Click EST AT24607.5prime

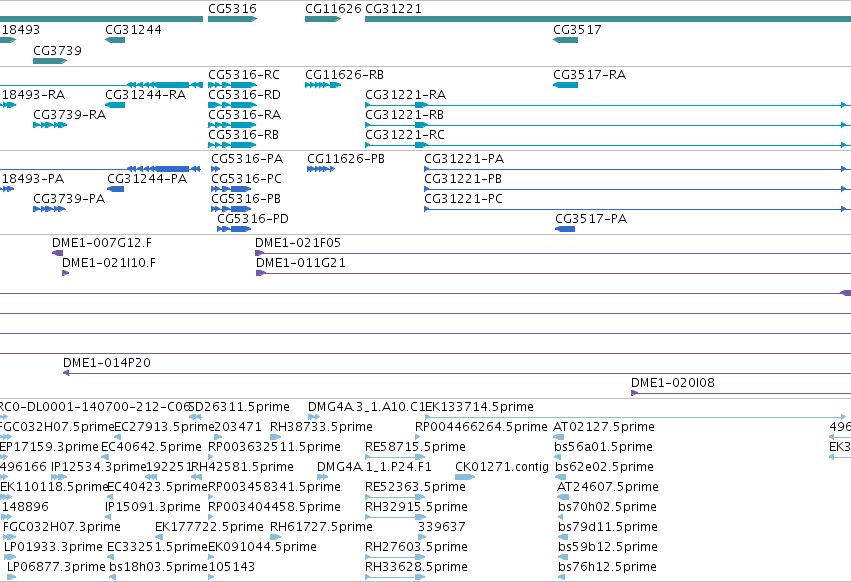(608, 488)
